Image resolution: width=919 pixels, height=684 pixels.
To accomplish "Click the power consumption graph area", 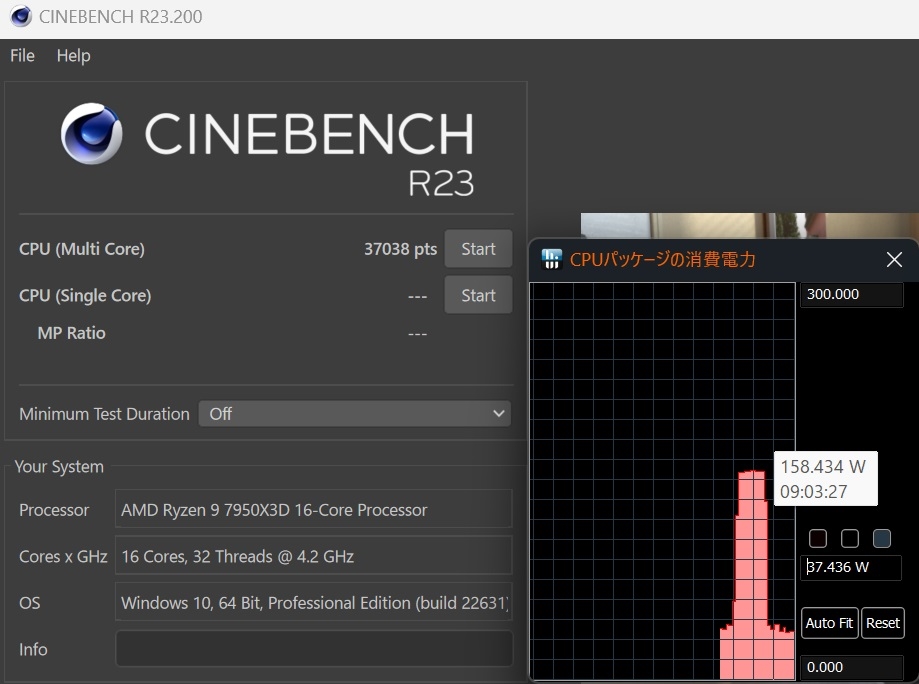I will [x=662, y=481].
